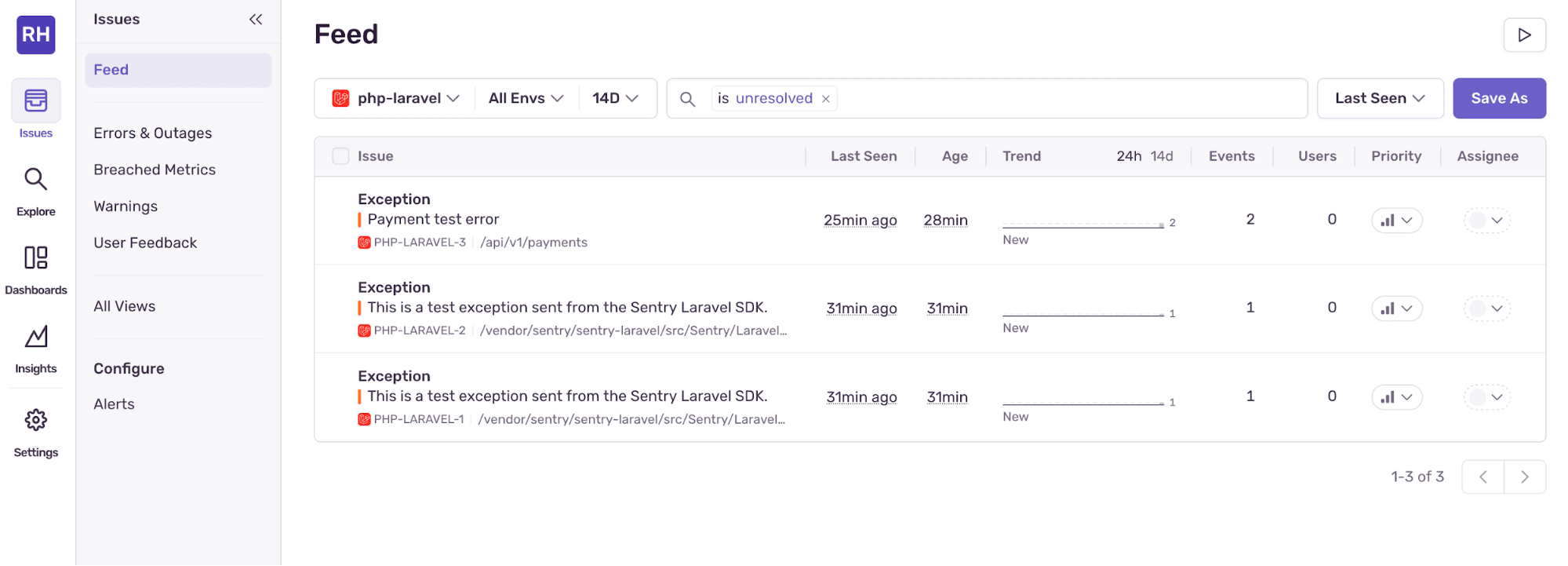The image size is (1568, 566).
Task: Open the All Envs dropdown
Action: point(526,98)
